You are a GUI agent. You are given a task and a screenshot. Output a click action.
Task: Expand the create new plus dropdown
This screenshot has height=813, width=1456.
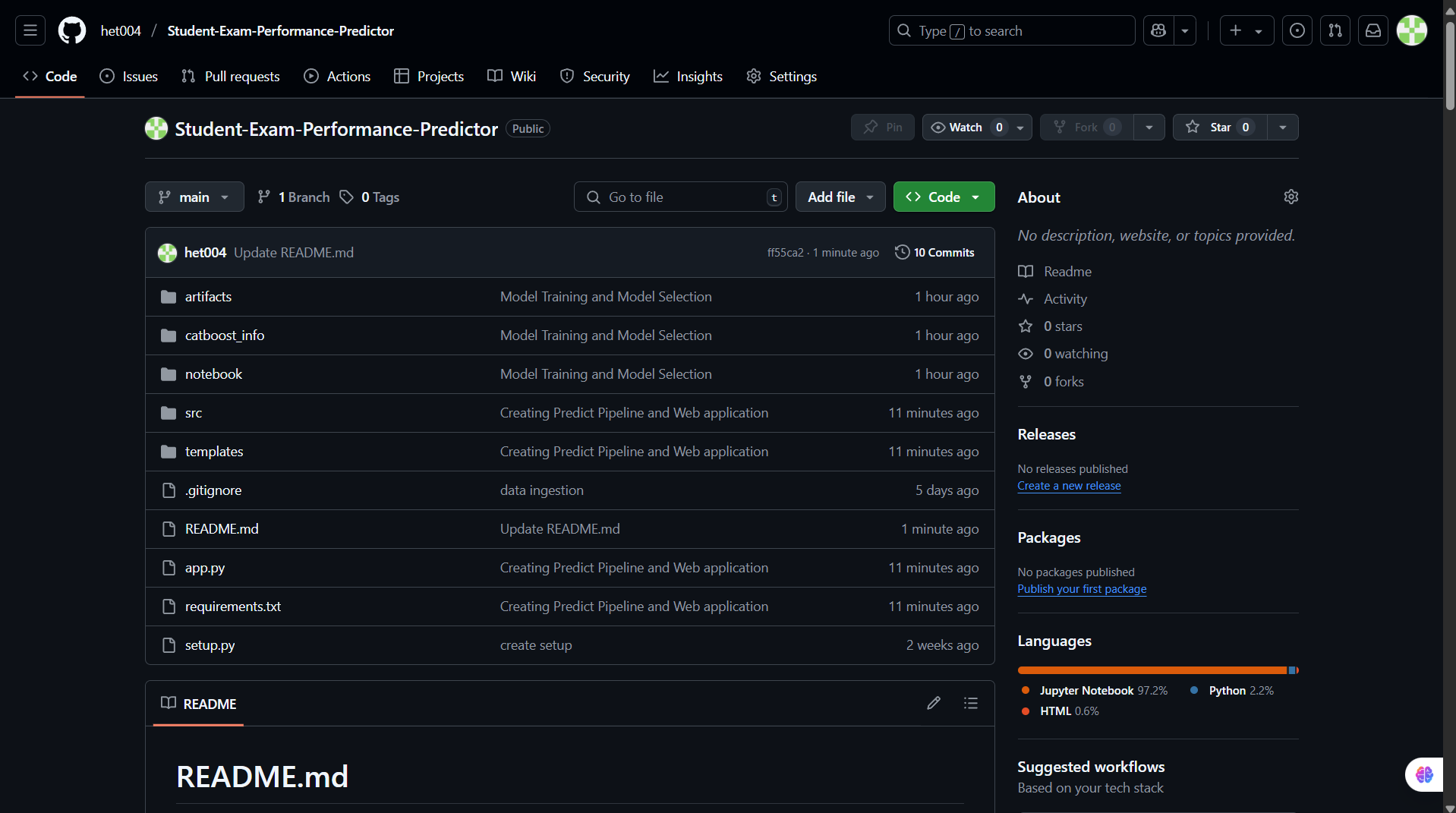1247,30
